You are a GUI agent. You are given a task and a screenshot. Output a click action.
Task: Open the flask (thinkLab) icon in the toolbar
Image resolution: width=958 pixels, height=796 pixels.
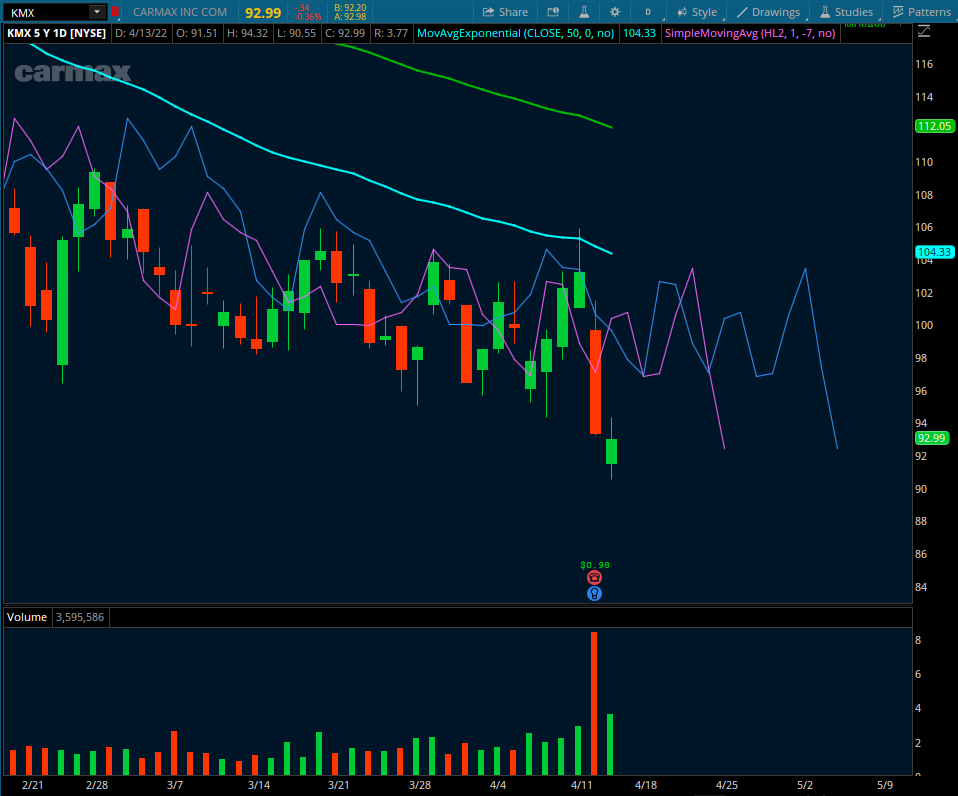coord(583,12)
